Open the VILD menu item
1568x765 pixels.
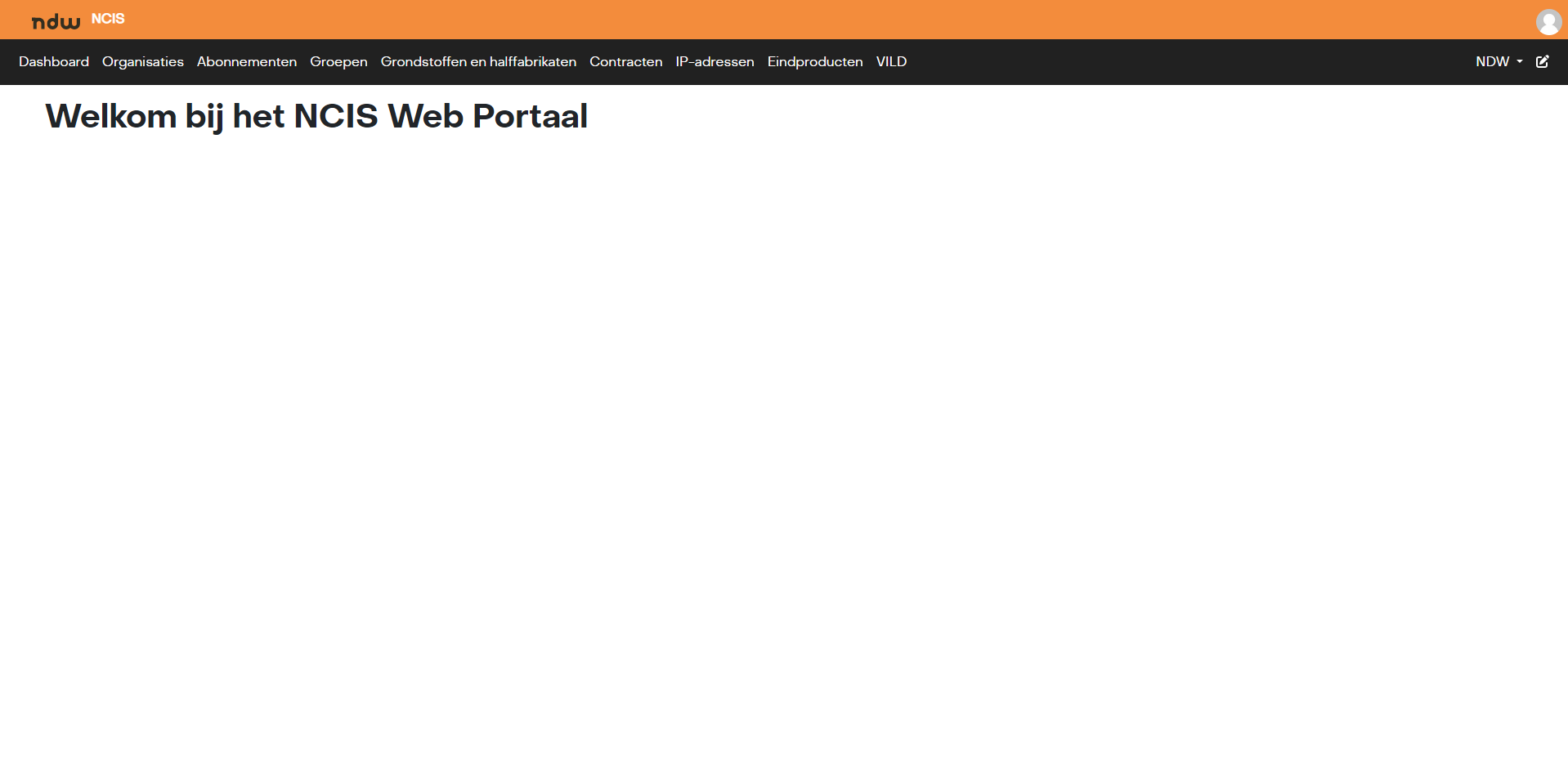pyautogui.click(x=891, y=61)
